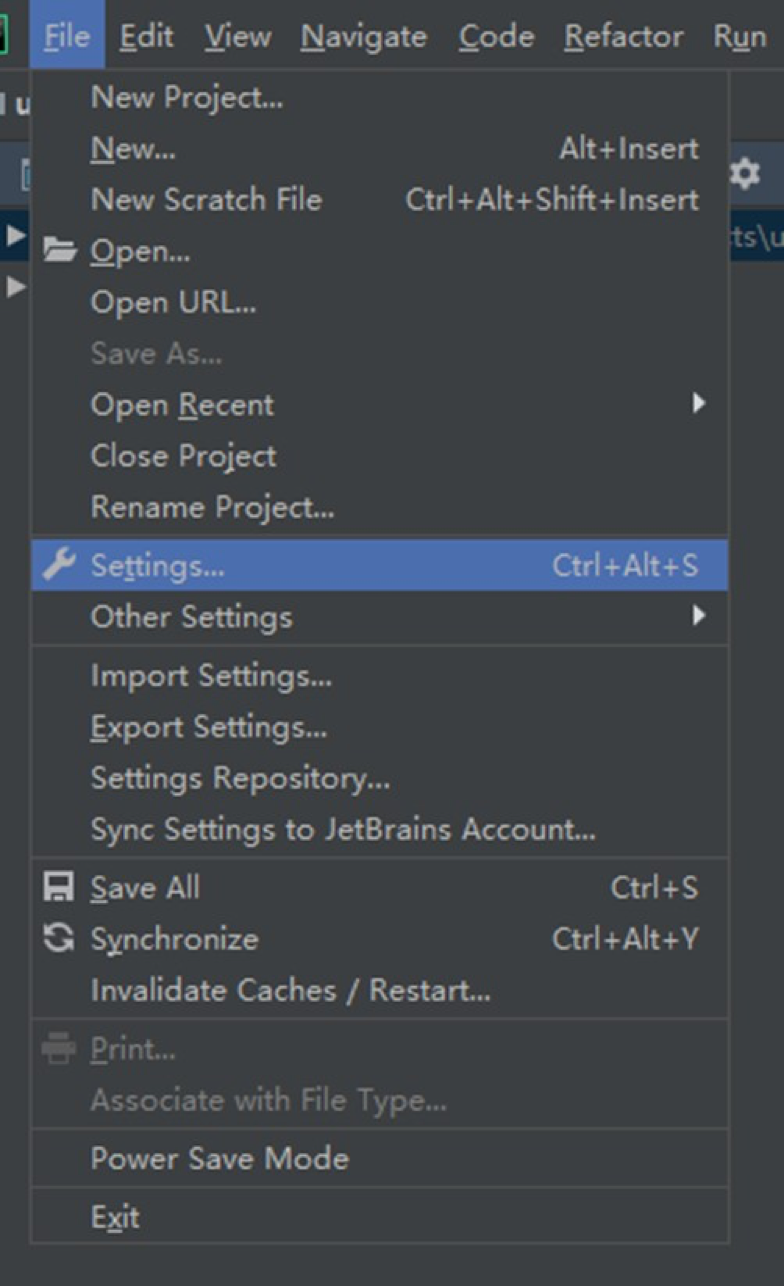This screenshot has width=784, height=1286.
Task: Click the Save All floppy disk icon
Action: tap(59, 887)
